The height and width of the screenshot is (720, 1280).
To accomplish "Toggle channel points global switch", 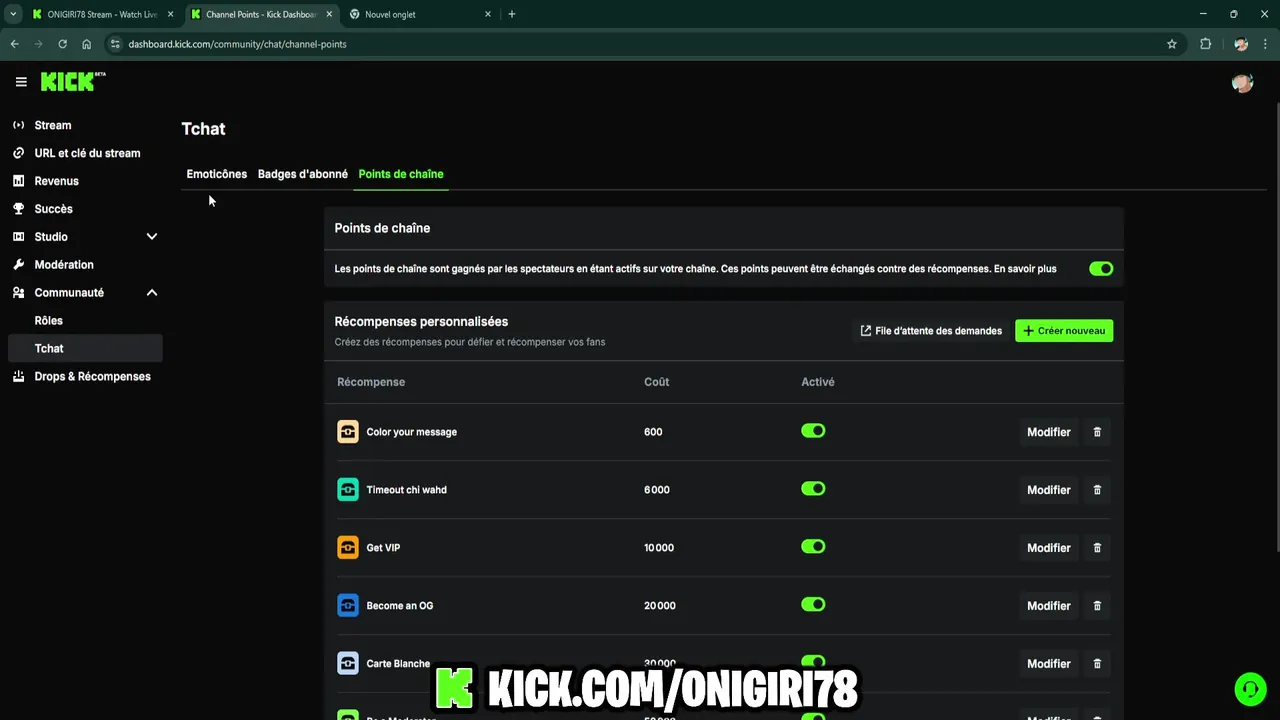I will point(1101,269).
